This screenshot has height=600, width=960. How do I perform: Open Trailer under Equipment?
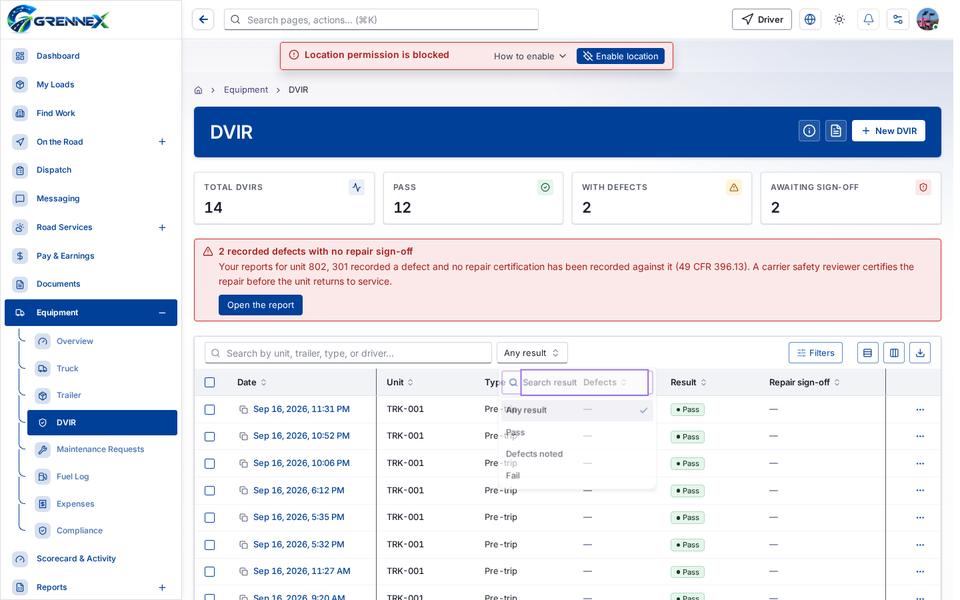click(102, 396)
